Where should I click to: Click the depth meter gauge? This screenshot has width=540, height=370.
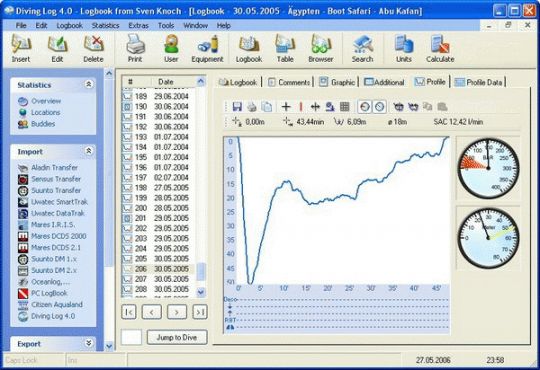click(488, 238)
